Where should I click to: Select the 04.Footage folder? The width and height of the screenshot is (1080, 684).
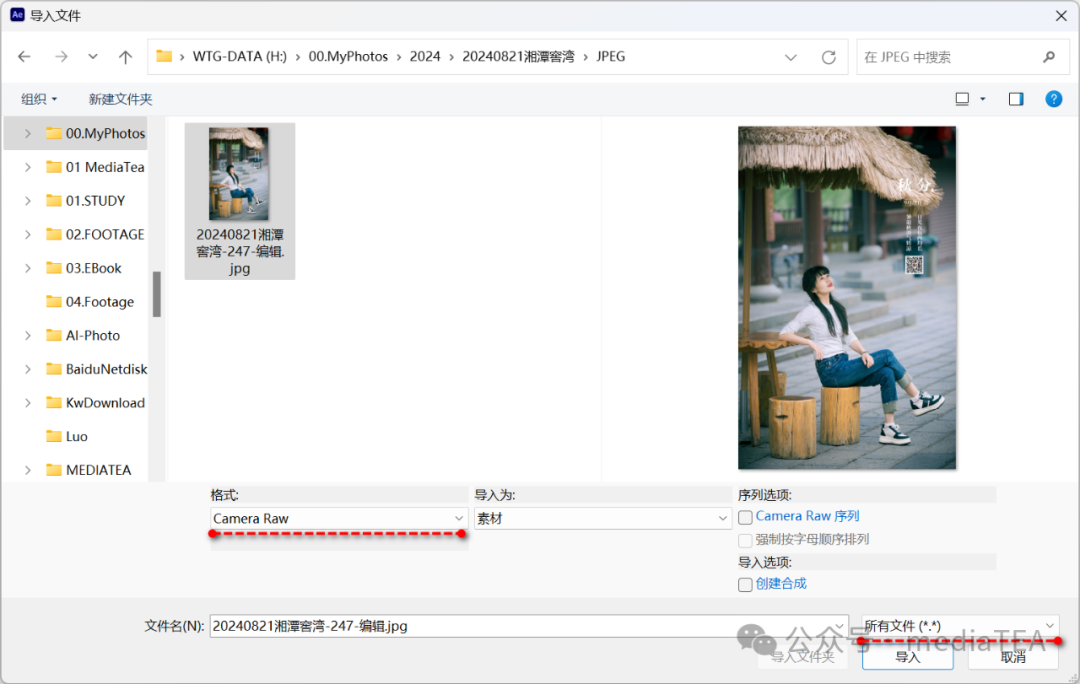pyautogui.click(x=90, y=302)
